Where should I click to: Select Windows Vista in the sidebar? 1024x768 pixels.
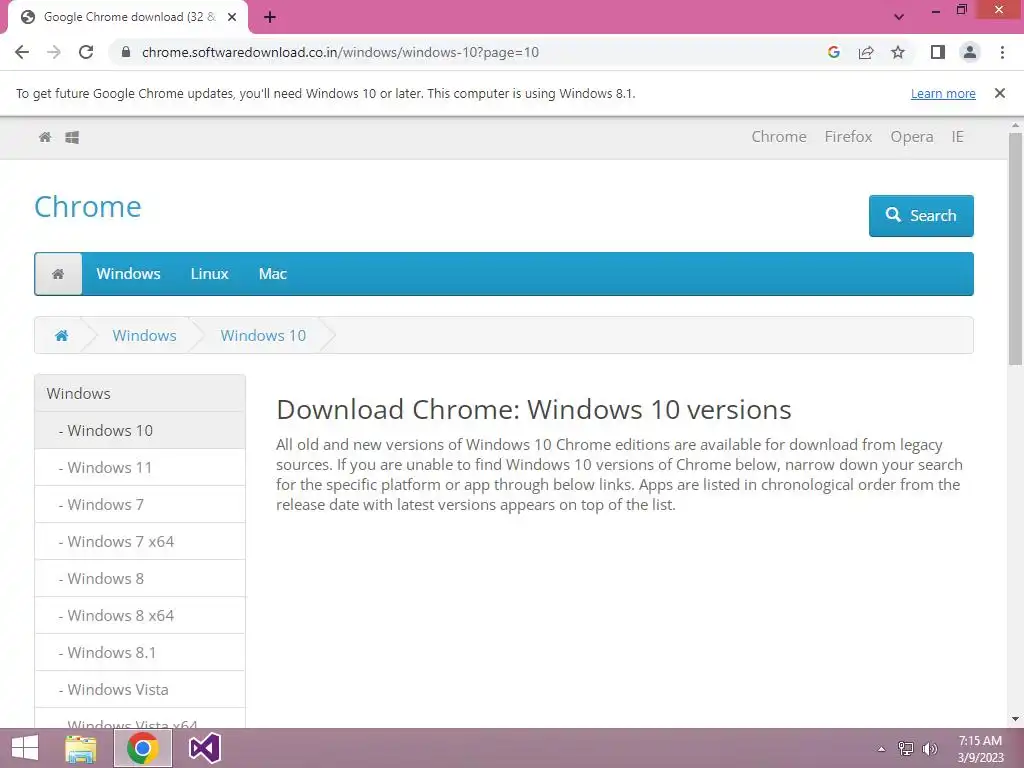coord(140,690)
